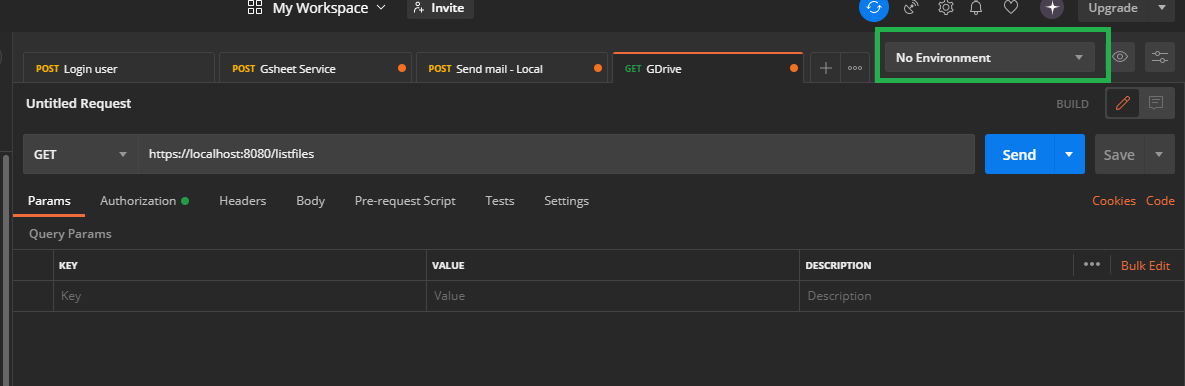1185x386 pixels.
Task: Click the Invite button
Action: [x=441, y=8]
